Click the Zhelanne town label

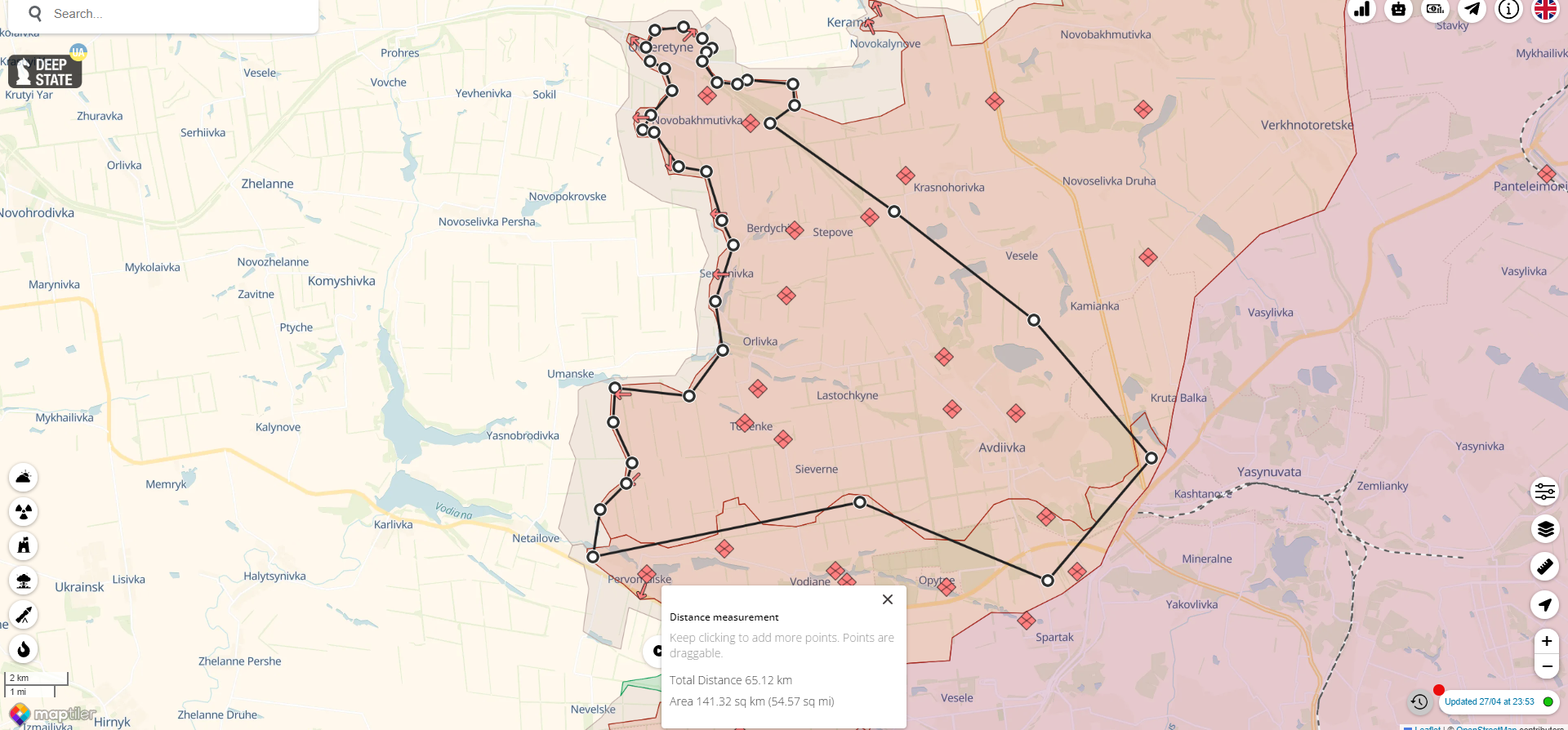(267, 184)
